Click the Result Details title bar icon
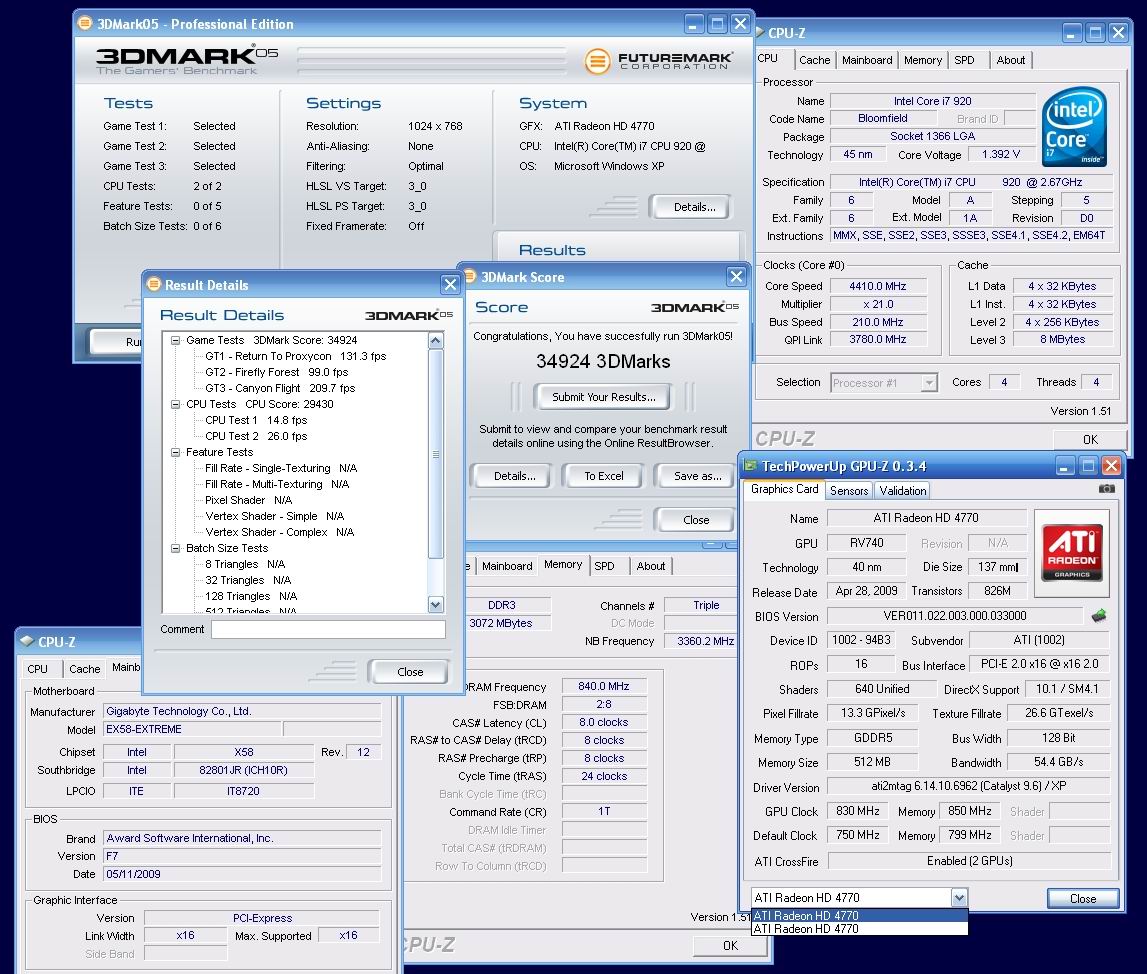1147x974 pixels. pos(154,284)
